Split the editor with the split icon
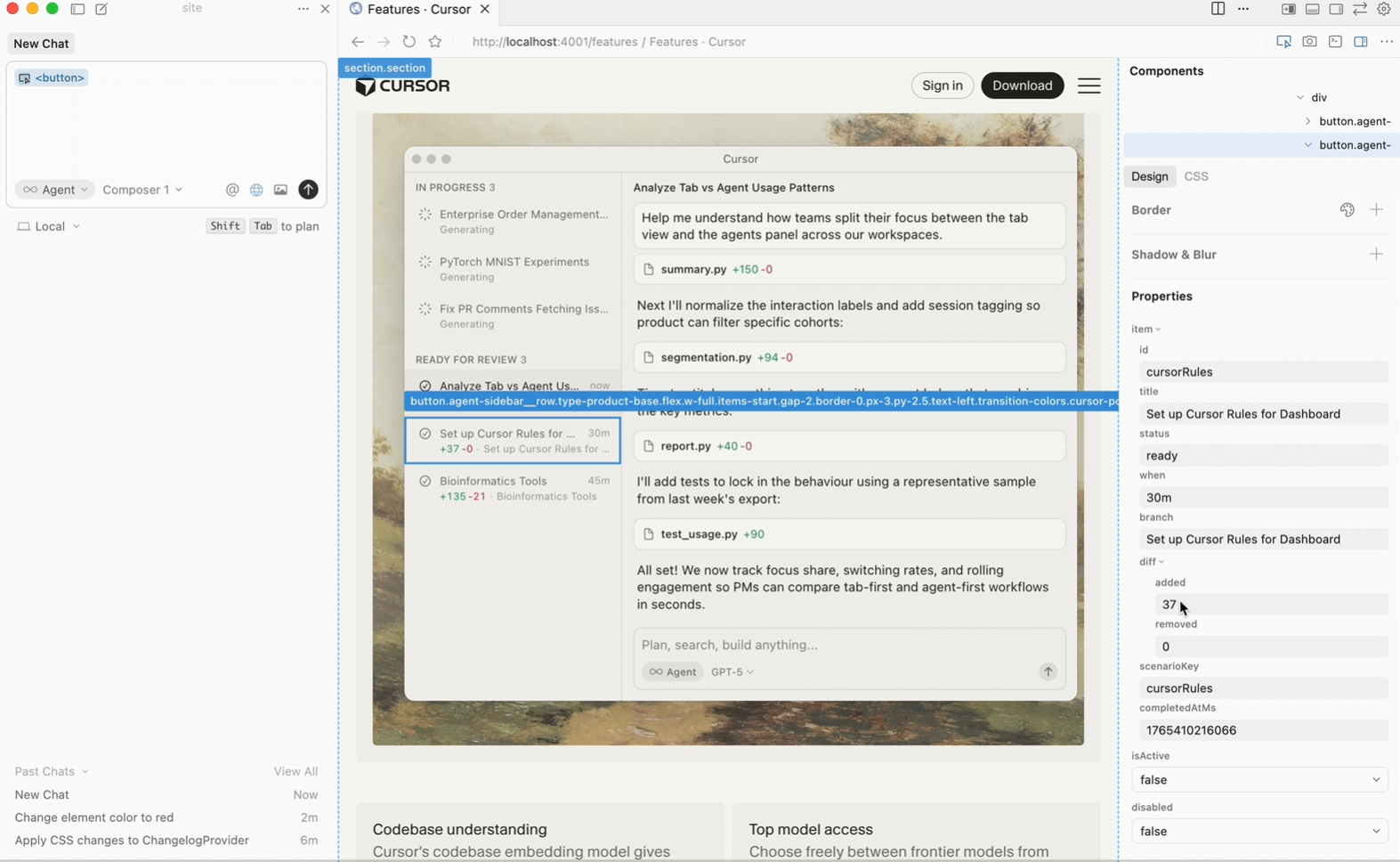1400x862 pixels. [1218, 9]
